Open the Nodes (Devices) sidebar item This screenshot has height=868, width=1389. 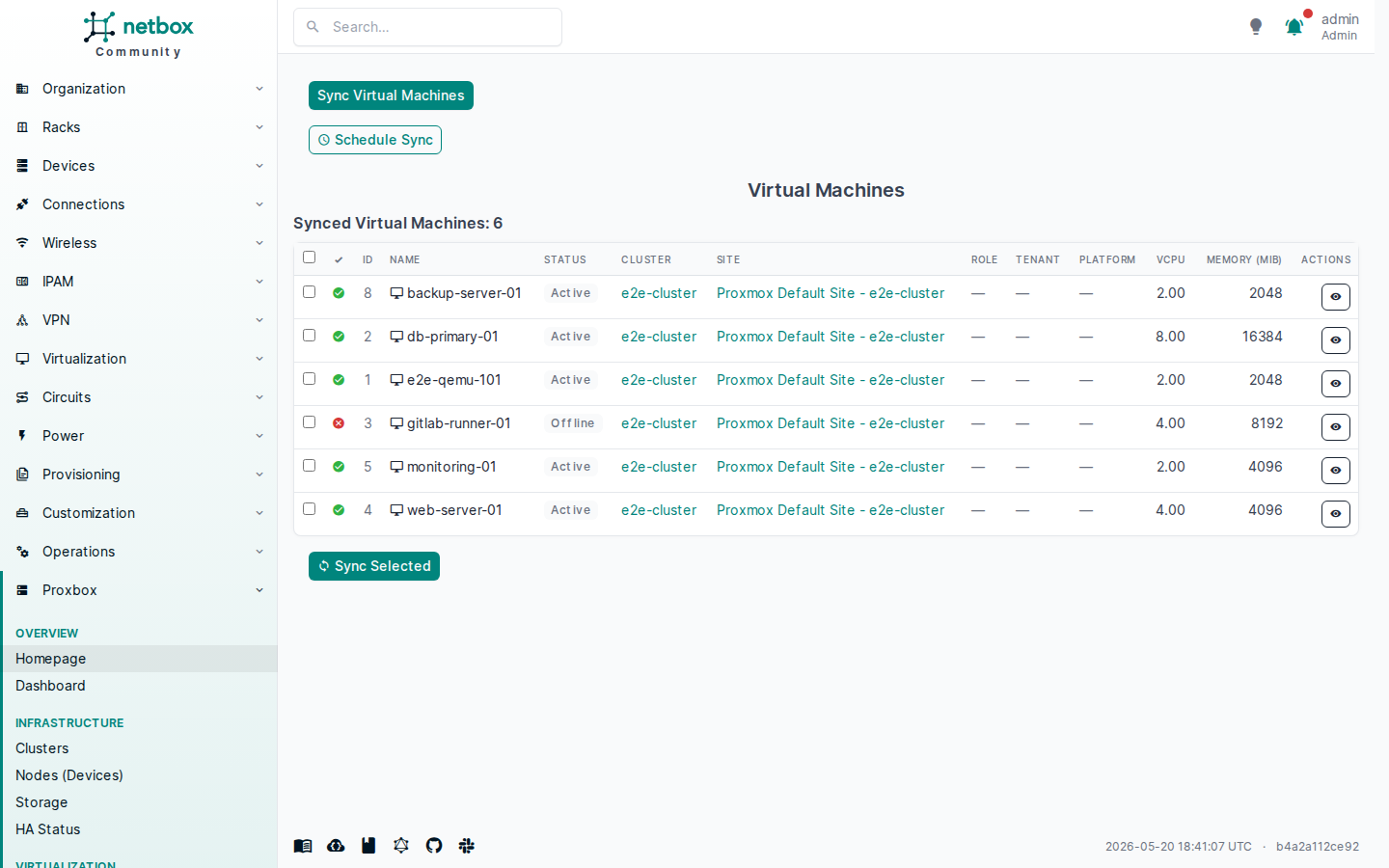coord(139,775)
